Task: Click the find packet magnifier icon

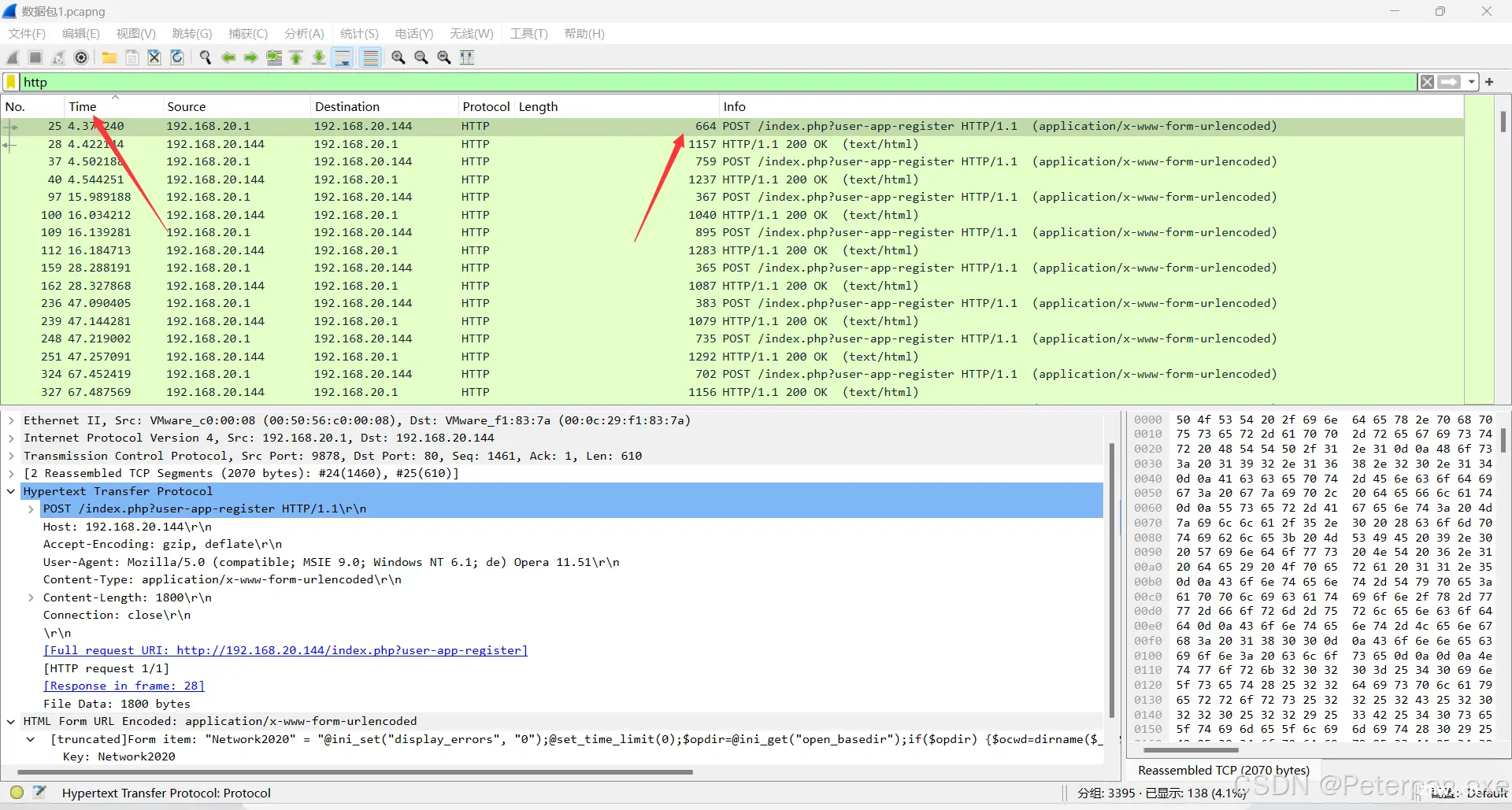Action: 206,57
